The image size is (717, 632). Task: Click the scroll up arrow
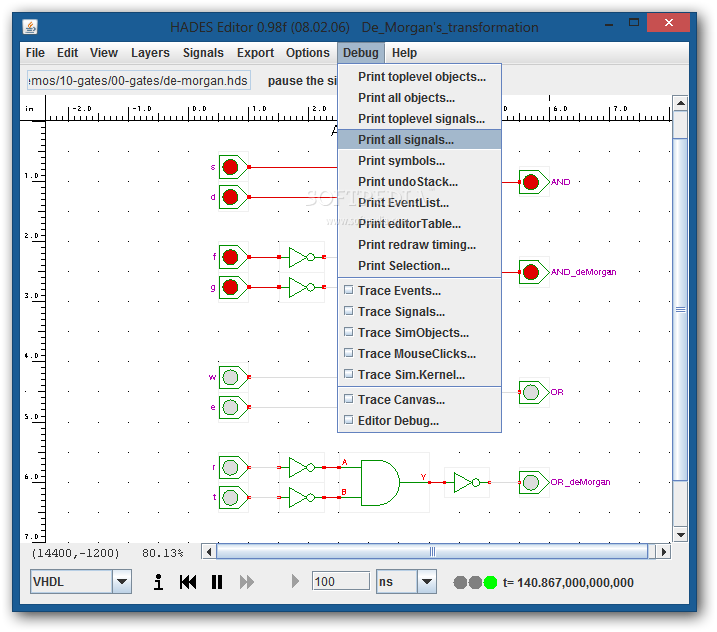[680, 103]
